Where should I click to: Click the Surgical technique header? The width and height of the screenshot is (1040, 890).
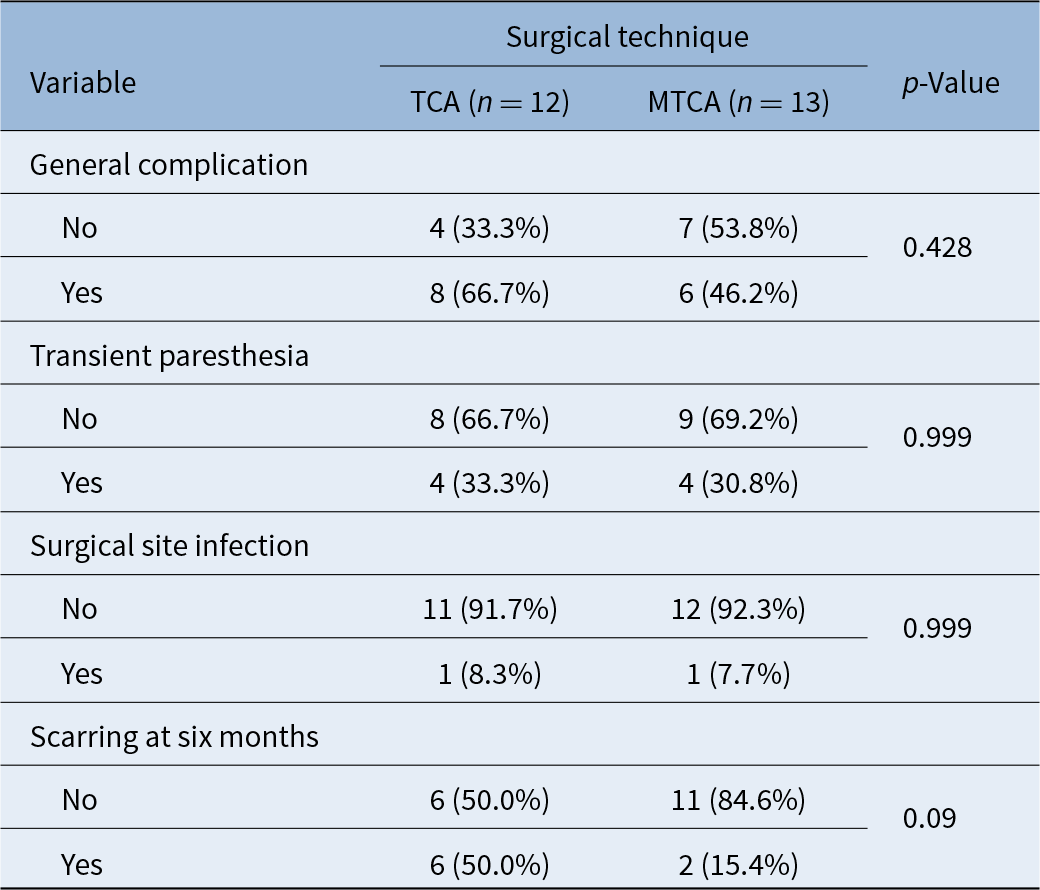click(627, 37)
